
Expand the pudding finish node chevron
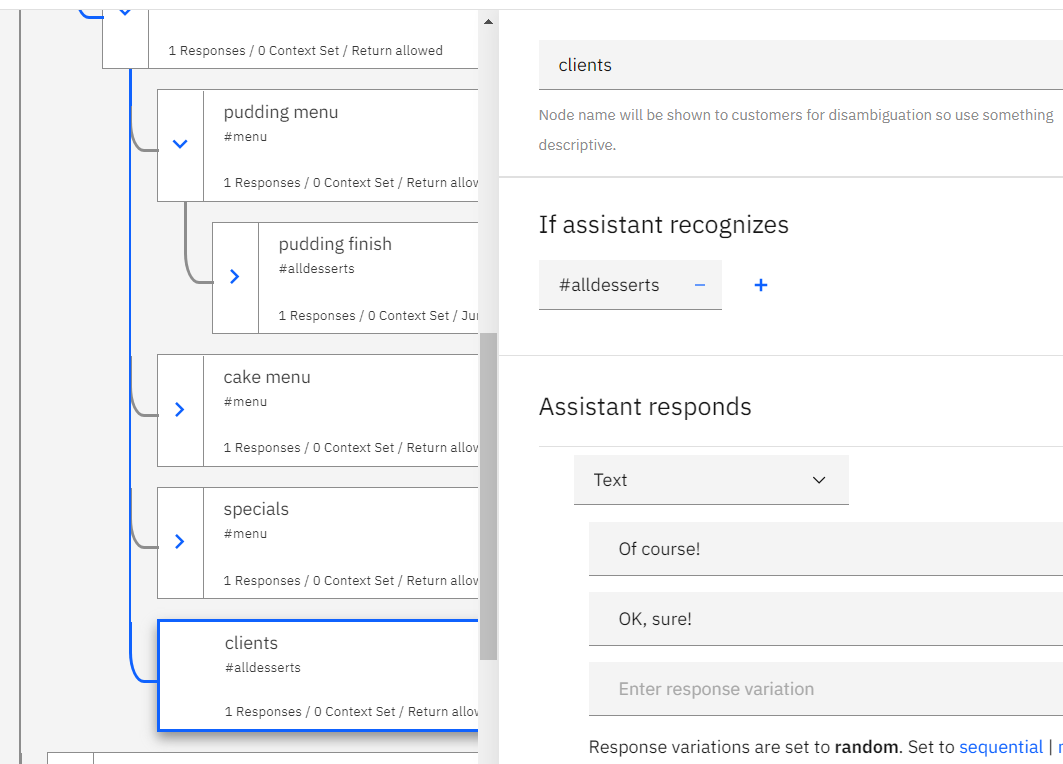[235, 277]
